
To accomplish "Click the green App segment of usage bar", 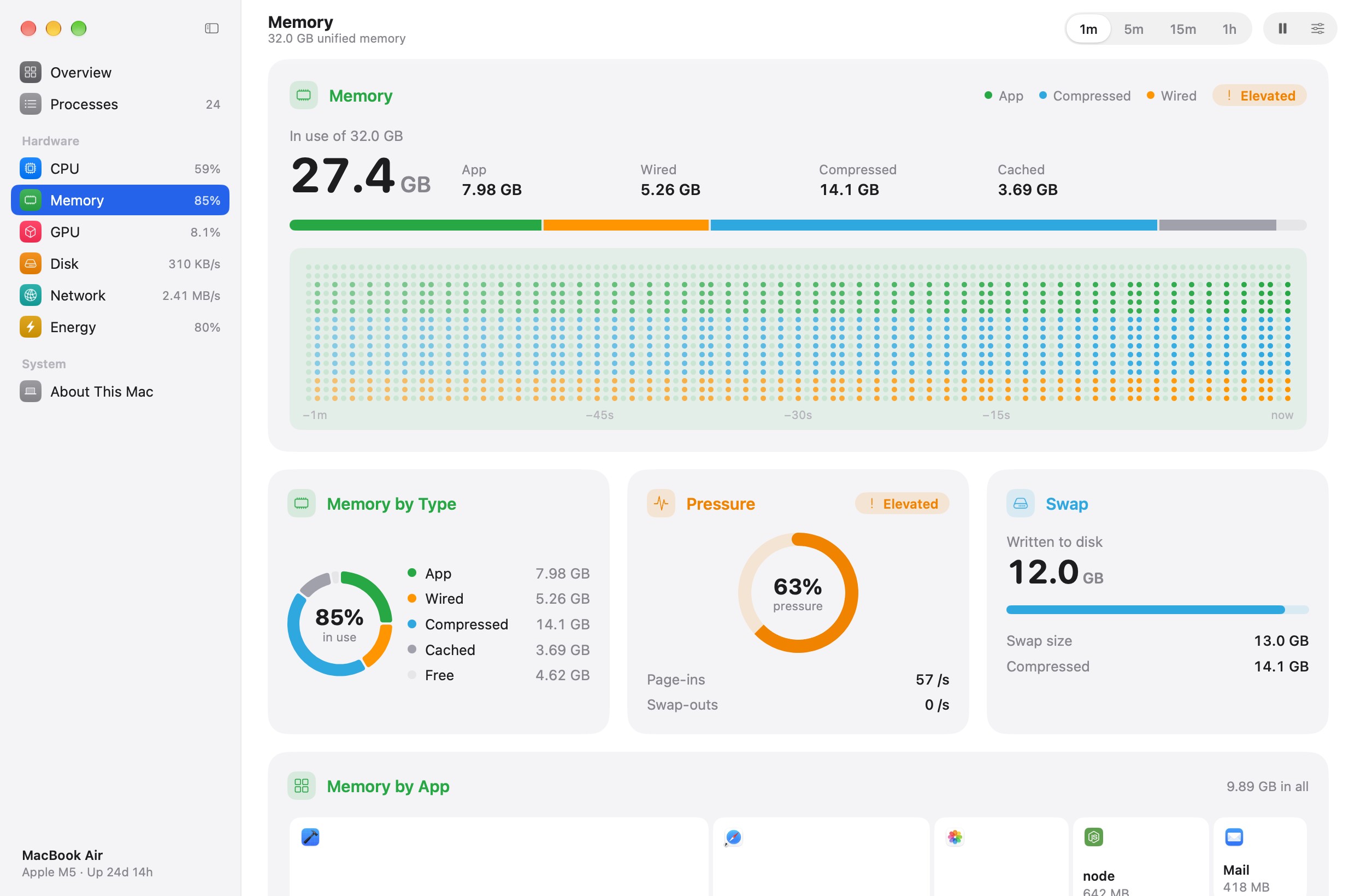I will click(415, 225).
